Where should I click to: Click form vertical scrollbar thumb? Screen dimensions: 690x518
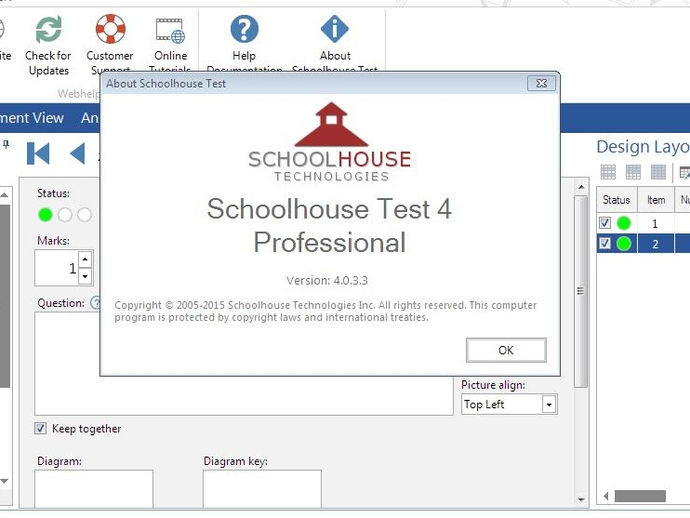581,291
